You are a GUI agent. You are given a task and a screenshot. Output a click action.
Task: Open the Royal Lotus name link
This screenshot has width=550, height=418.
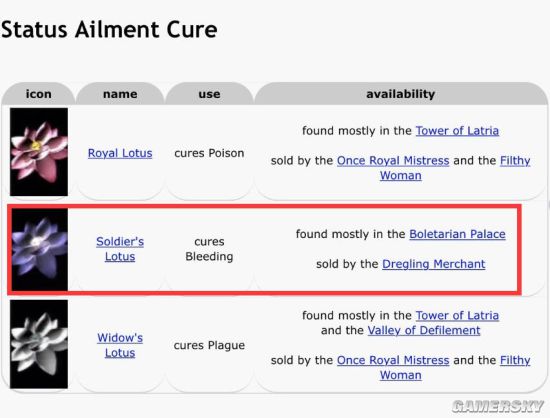(120, 153)
